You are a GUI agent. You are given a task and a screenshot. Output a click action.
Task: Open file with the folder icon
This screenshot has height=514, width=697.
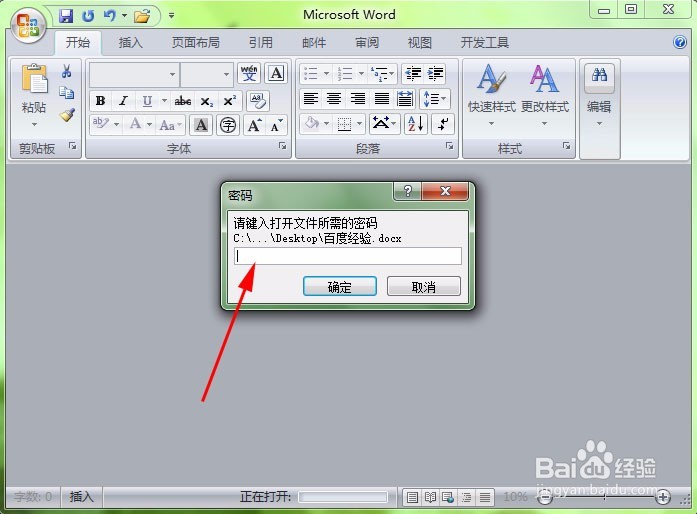[x=143, y=16]
